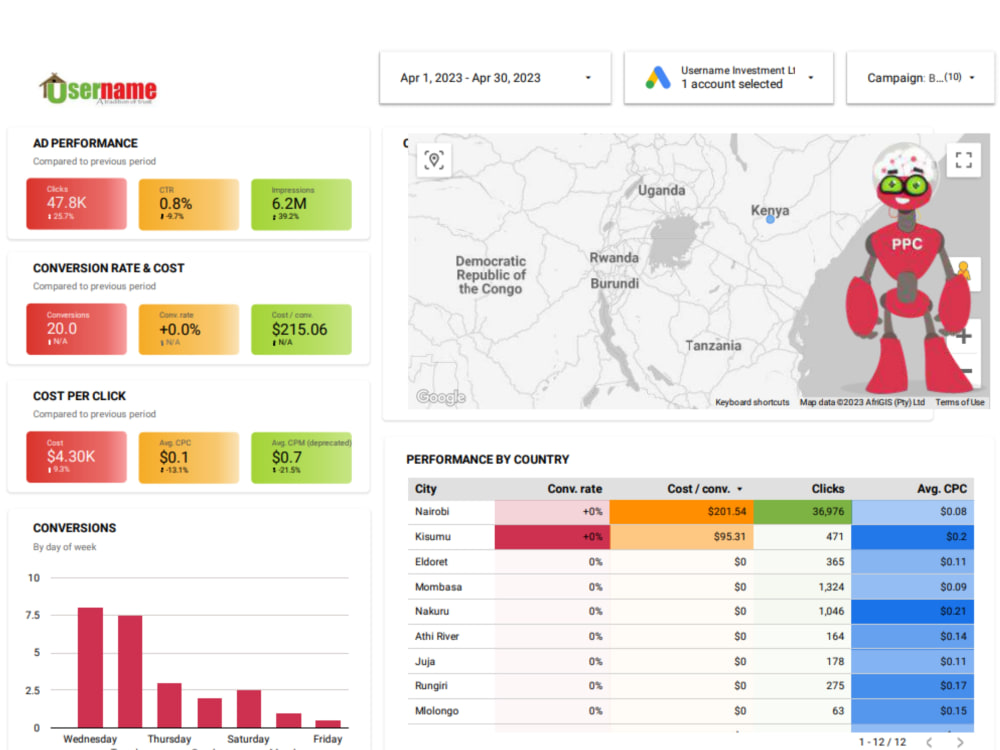Viewport: 1000px width, 750px height.
Task: Select the Mlolongo row city cell
Action: [x=452, y=711]
